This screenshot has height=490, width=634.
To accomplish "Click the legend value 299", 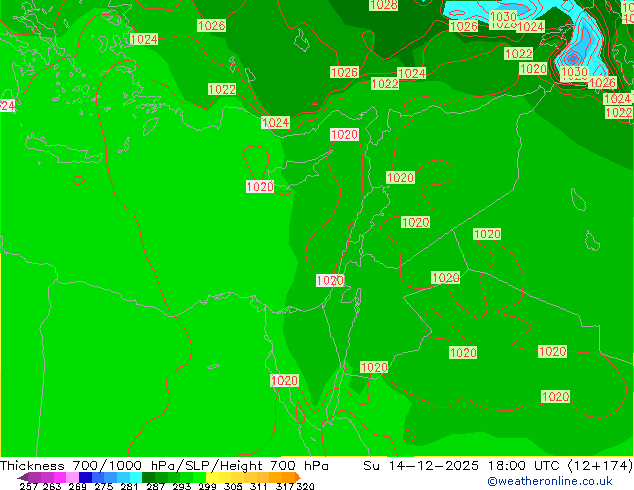I will [x=207, y=486].
